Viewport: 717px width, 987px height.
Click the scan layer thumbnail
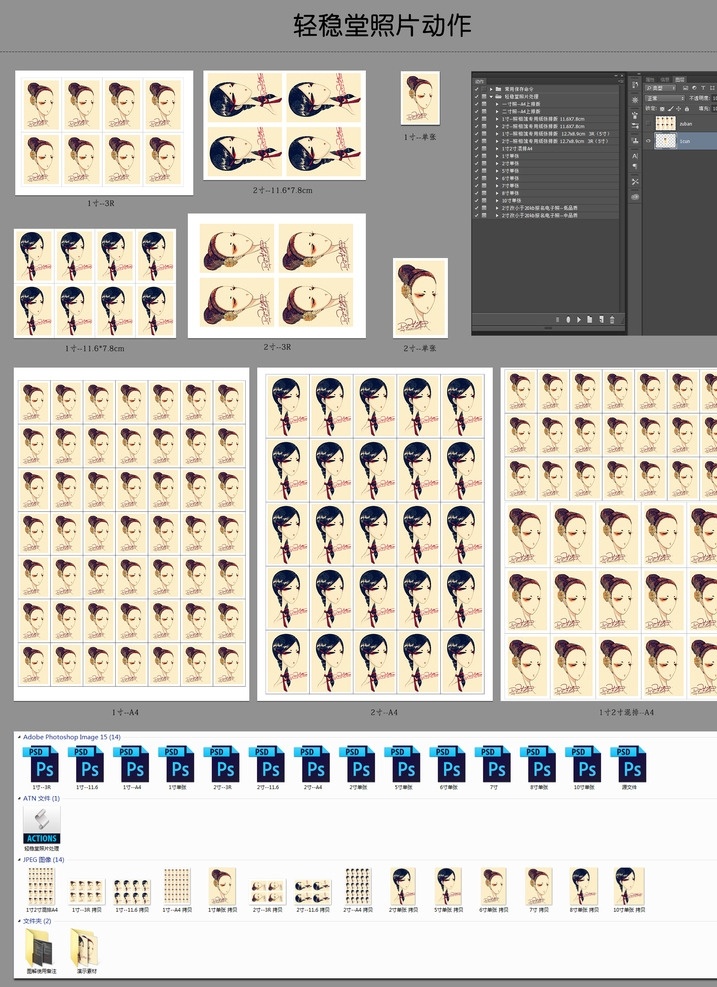point(665,141)
